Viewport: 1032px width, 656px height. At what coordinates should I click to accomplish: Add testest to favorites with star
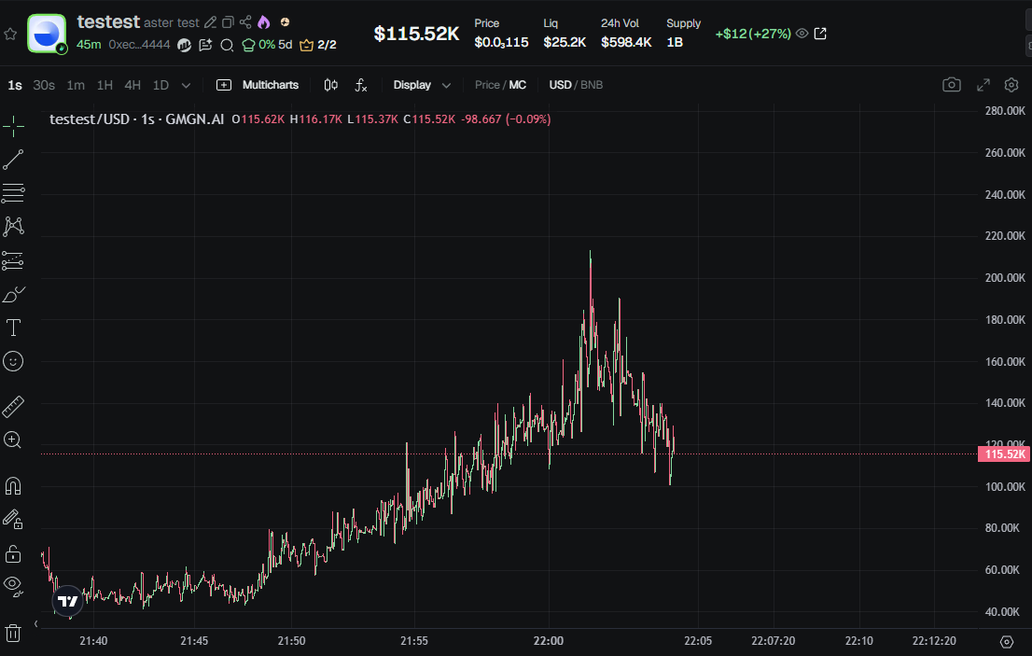pos(11,34)
